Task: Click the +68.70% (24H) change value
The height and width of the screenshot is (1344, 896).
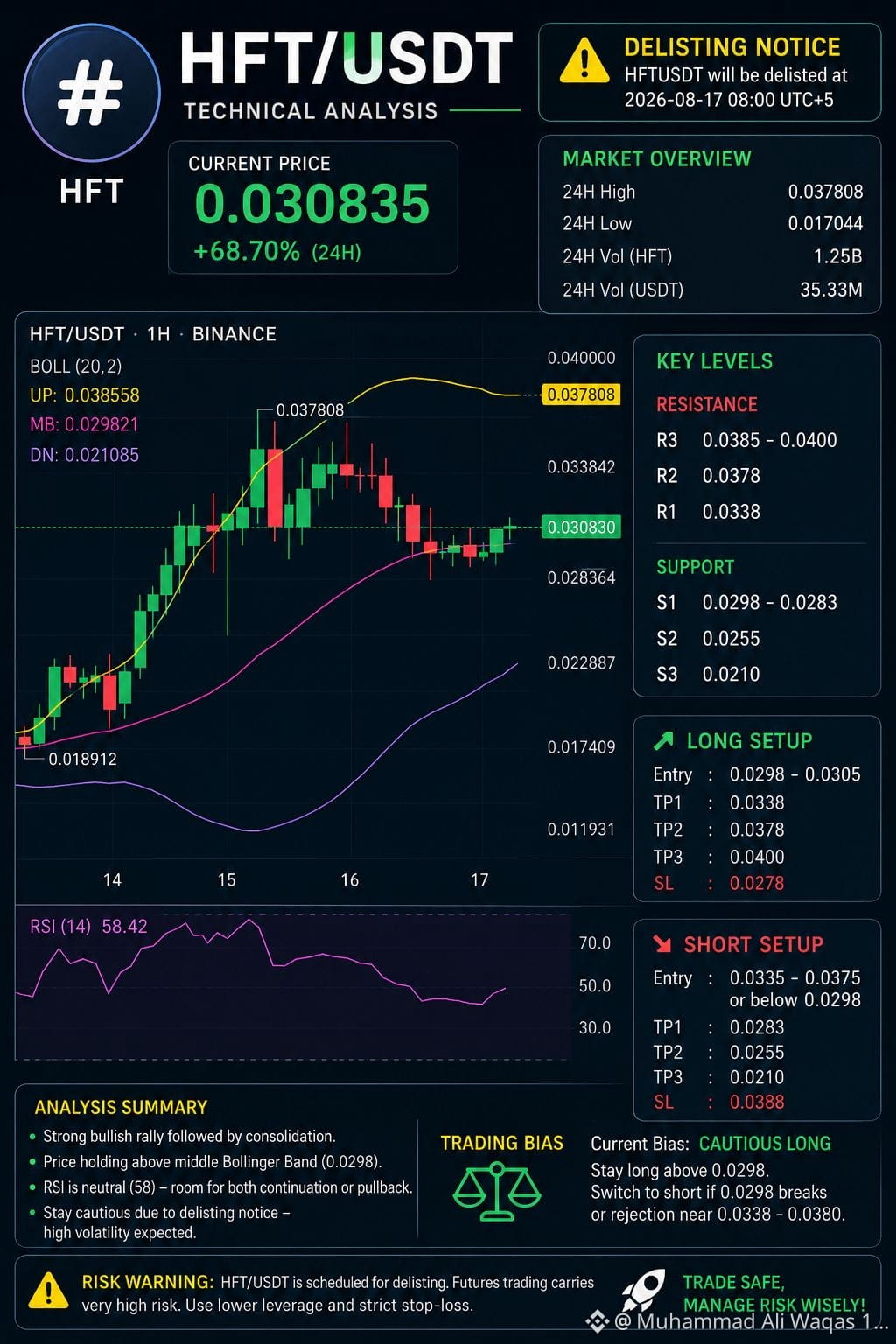Action: pos(277,252)
